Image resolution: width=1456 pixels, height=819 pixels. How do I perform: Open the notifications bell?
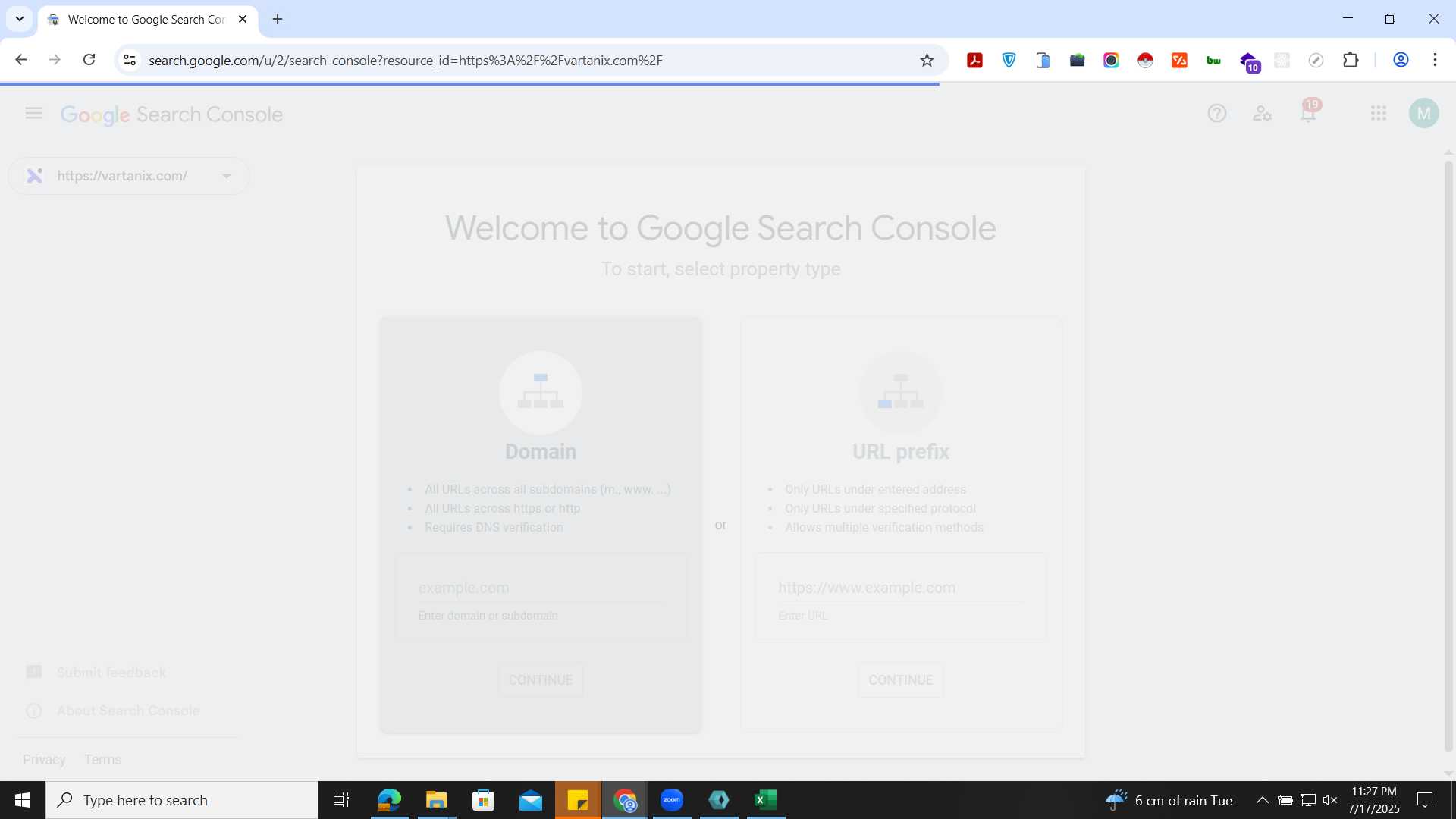tap(1308, 114)
